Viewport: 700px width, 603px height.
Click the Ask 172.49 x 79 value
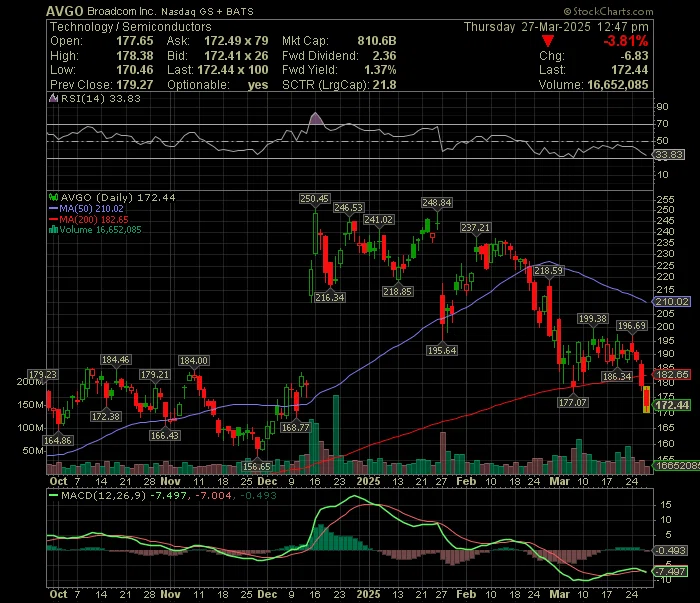pyautogui.click(x=236, y=41)
